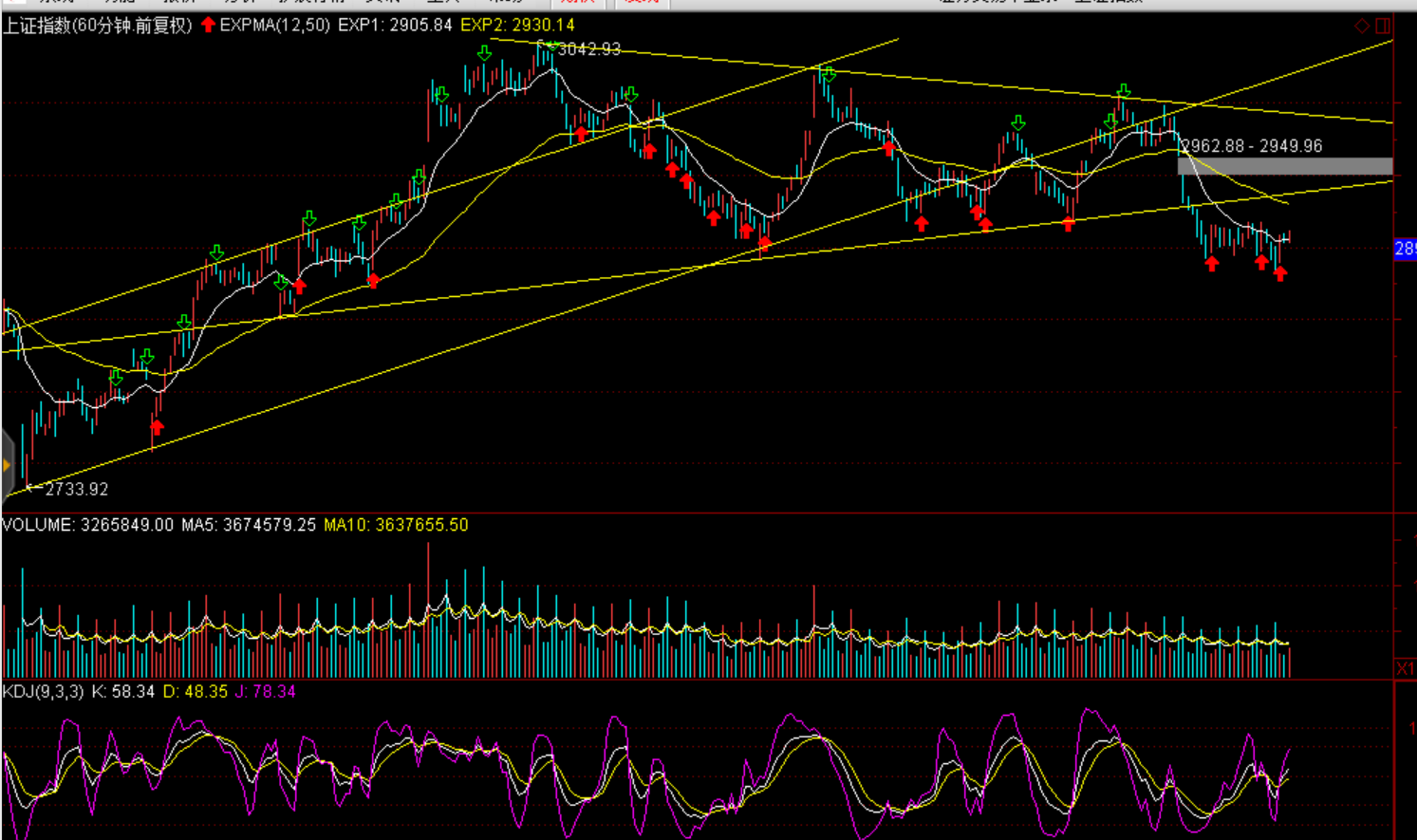
Task: Click the red up arrow above 2733.92 trendline
Action: tap(158, 427)
